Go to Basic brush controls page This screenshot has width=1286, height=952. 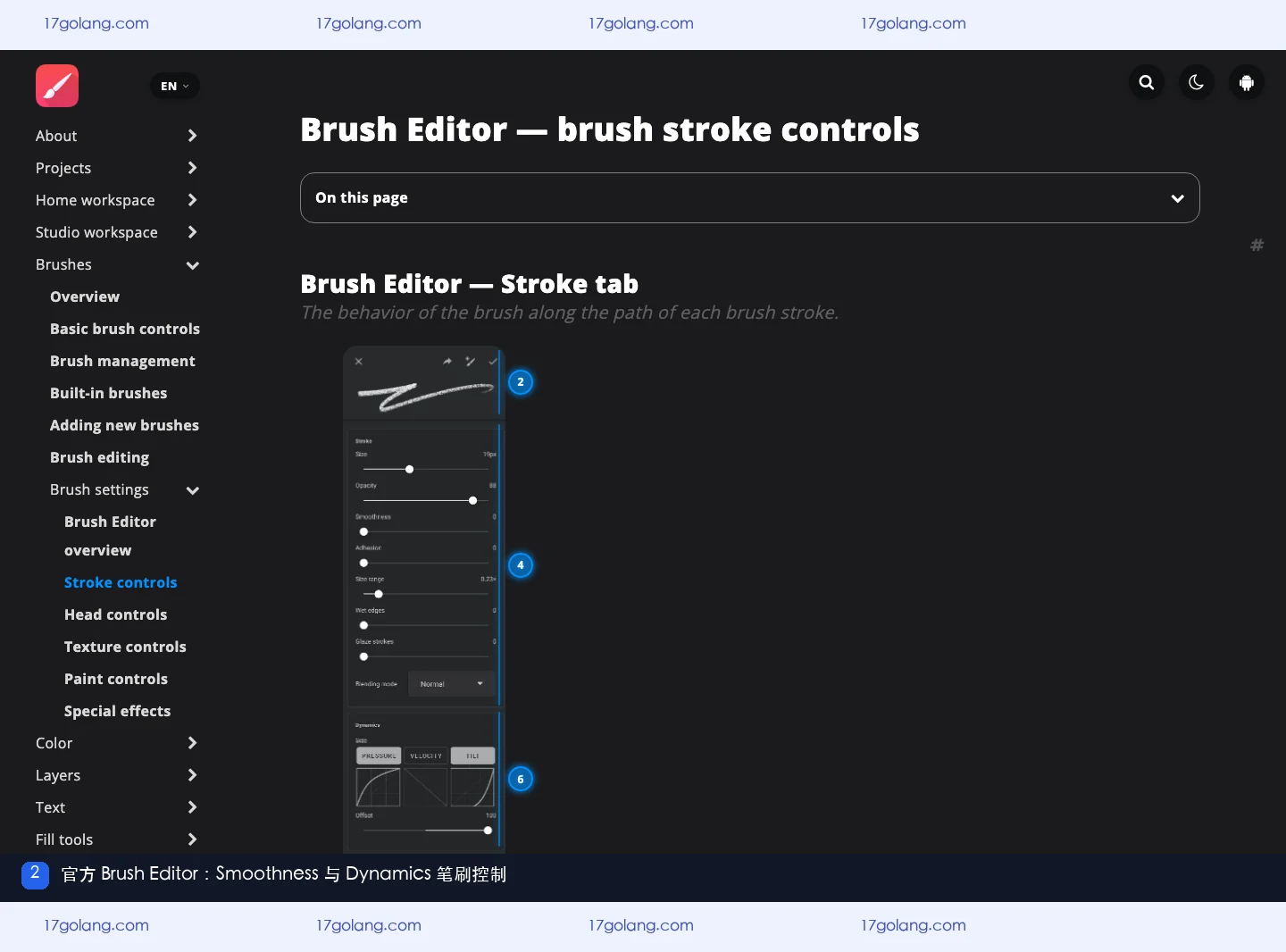[x=125, y=329]
